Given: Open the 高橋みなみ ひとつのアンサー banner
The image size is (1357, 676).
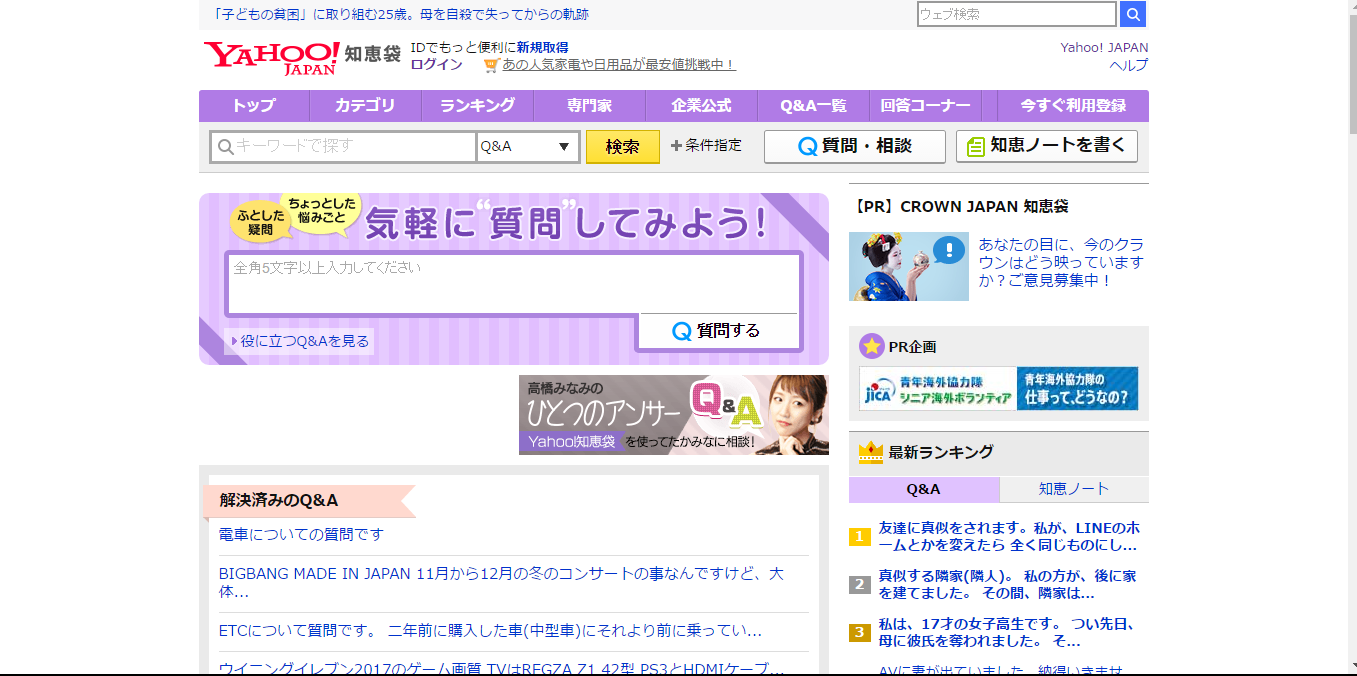Looking at the screenshot, I should (674, 415).
